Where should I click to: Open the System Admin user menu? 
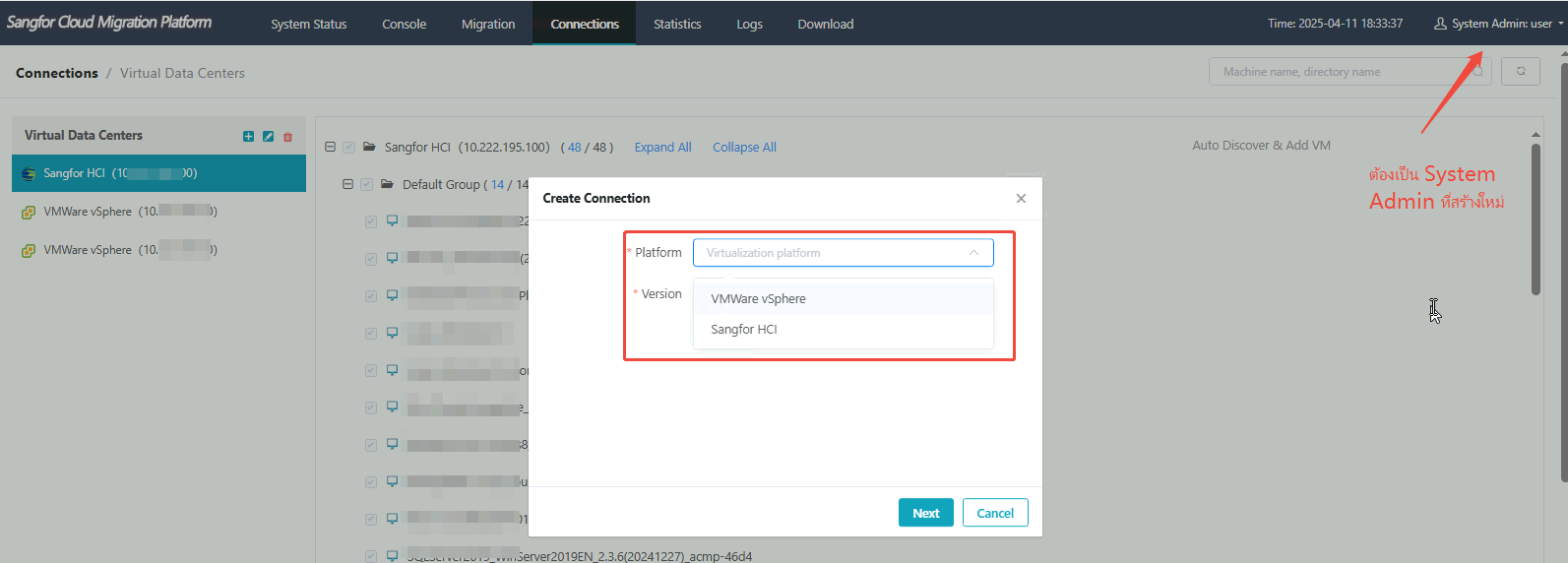(x=1499, y=24)
